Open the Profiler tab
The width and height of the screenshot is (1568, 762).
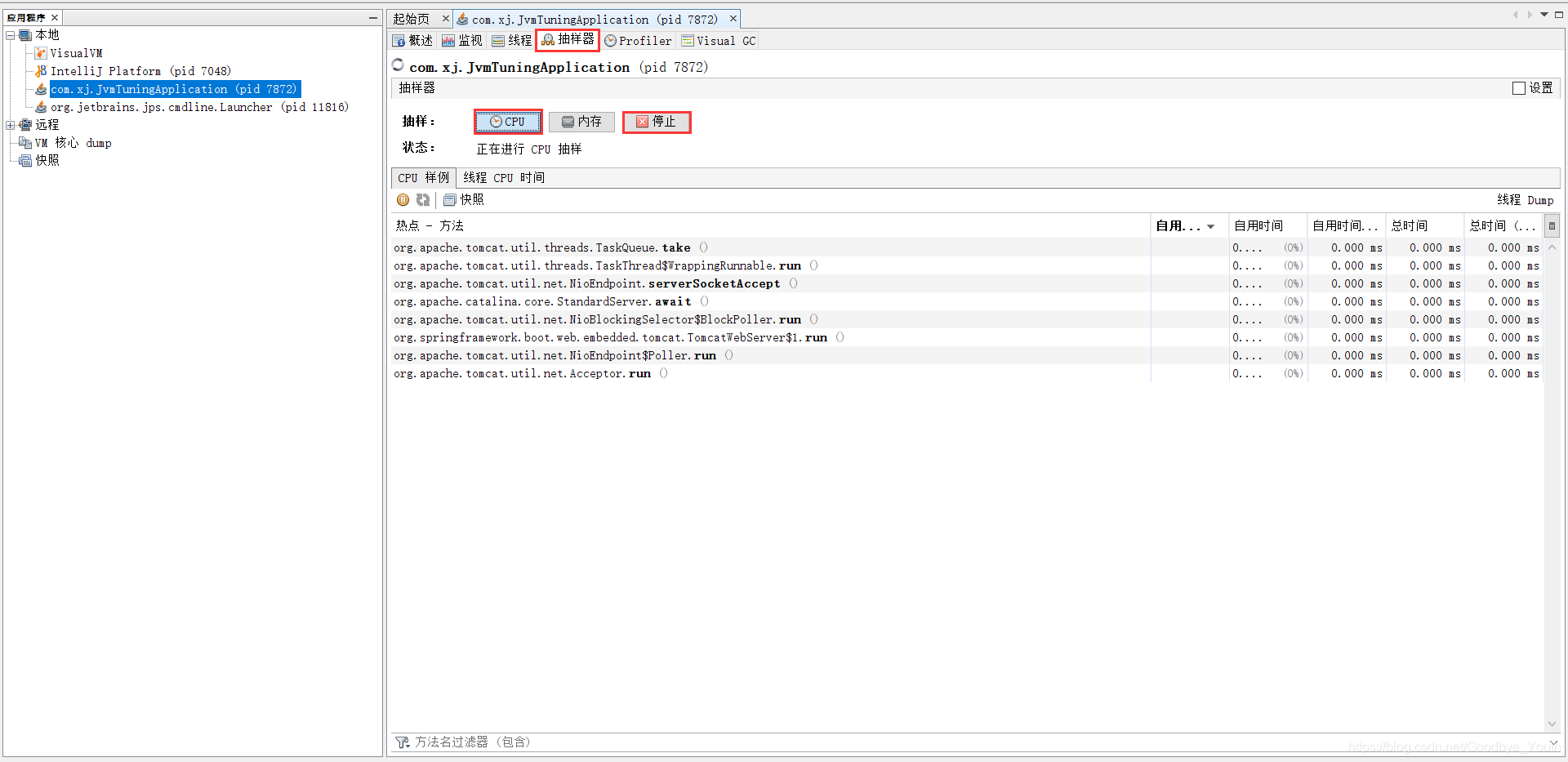[638, 41]
